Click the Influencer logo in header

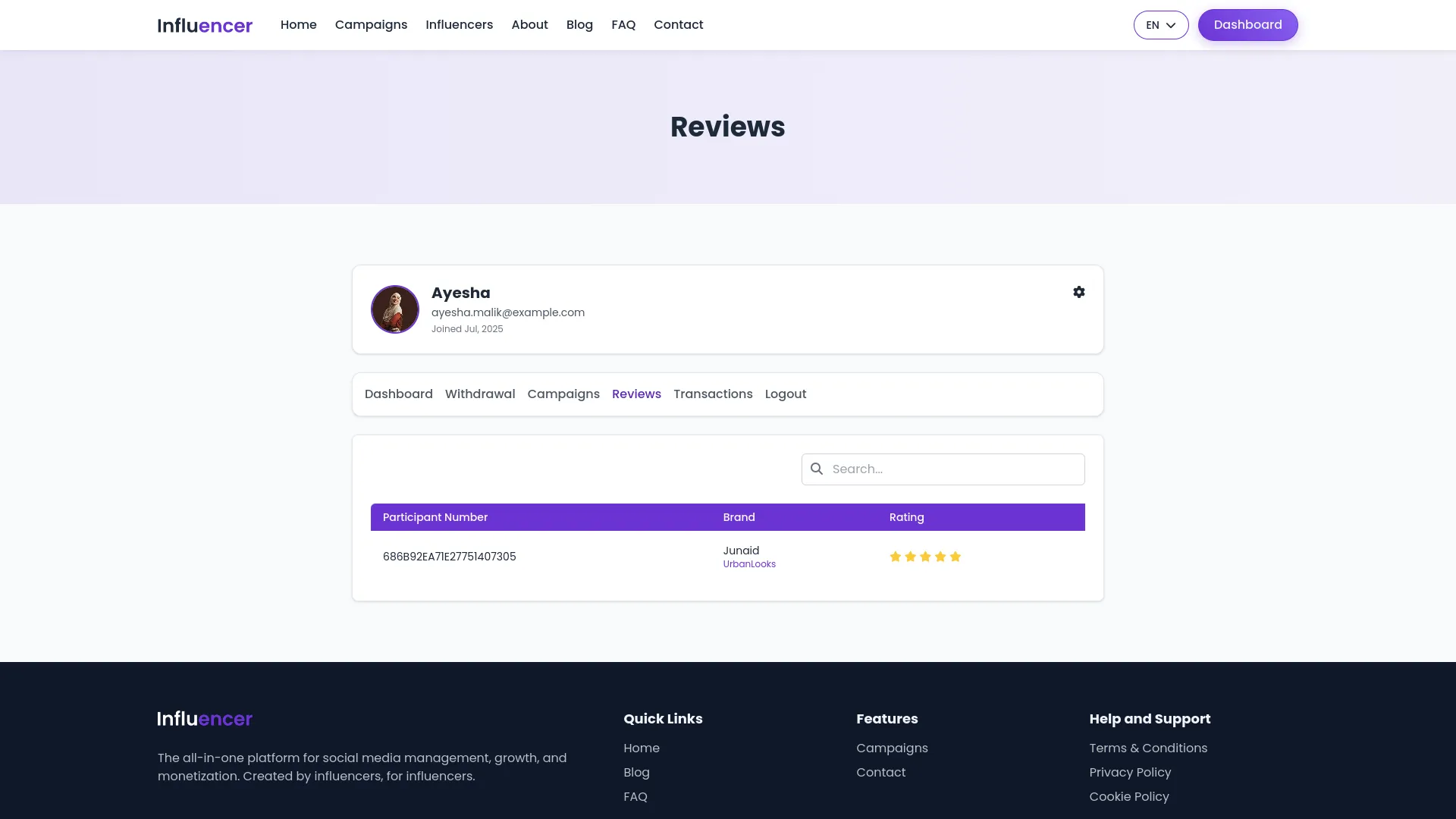[x=205, y=25]
